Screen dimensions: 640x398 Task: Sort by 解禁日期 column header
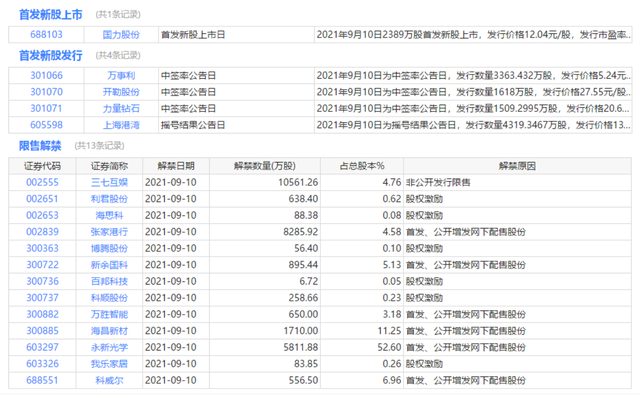click(176, 166)
